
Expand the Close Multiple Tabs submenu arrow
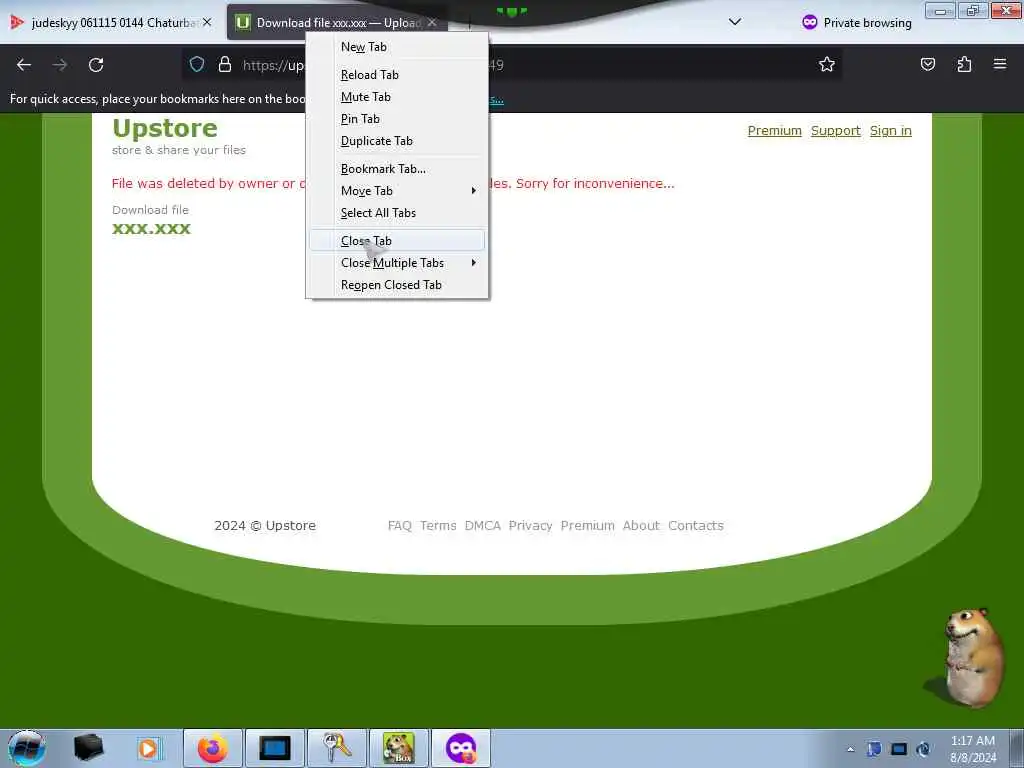point(473,263)
